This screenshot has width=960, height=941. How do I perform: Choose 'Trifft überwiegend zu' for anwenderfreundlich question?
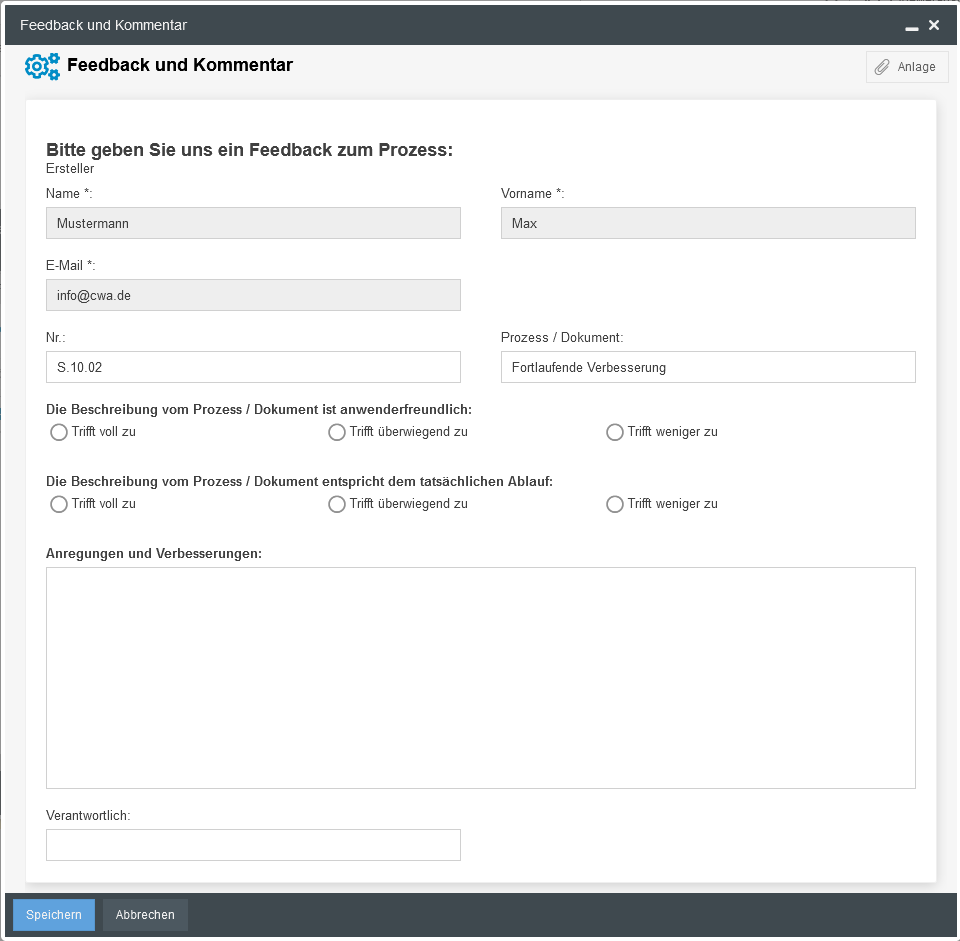(x=337, y=433)
